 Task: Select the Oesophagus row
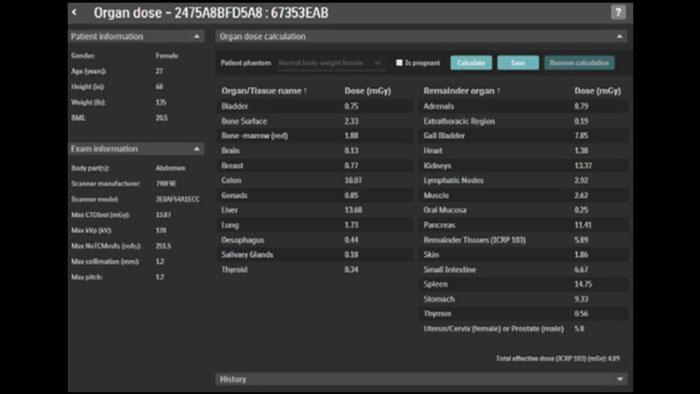pyautogui.click(x=316, y=240)
